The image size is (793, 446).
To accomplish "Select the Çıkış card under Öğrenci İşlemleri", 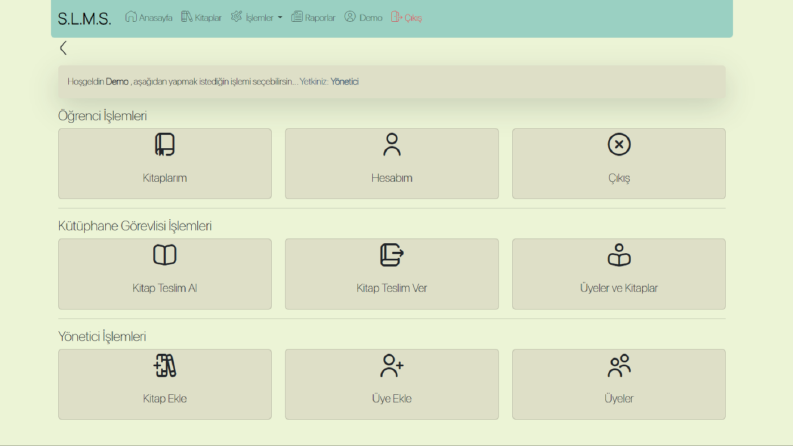I will pyautogui.click(x=619, y=163).
